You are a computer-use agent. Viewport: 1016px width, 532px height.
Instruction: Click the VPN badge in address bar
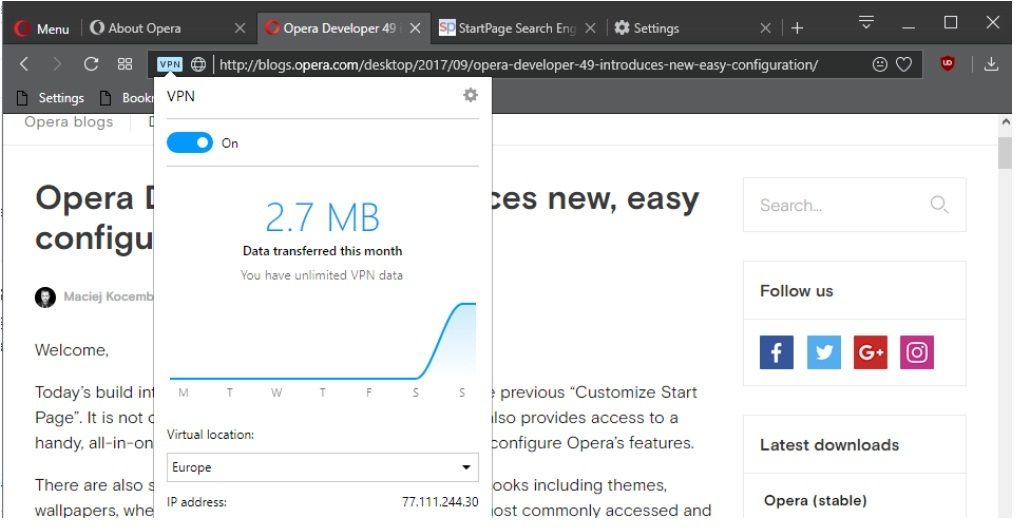pos(170,64)
